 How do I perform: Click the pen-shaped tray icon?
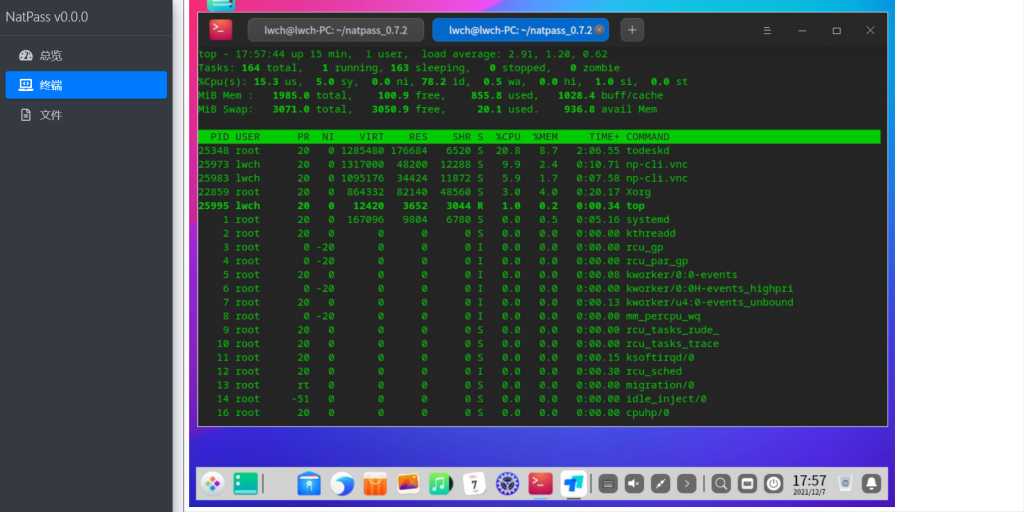pos(660,484)
